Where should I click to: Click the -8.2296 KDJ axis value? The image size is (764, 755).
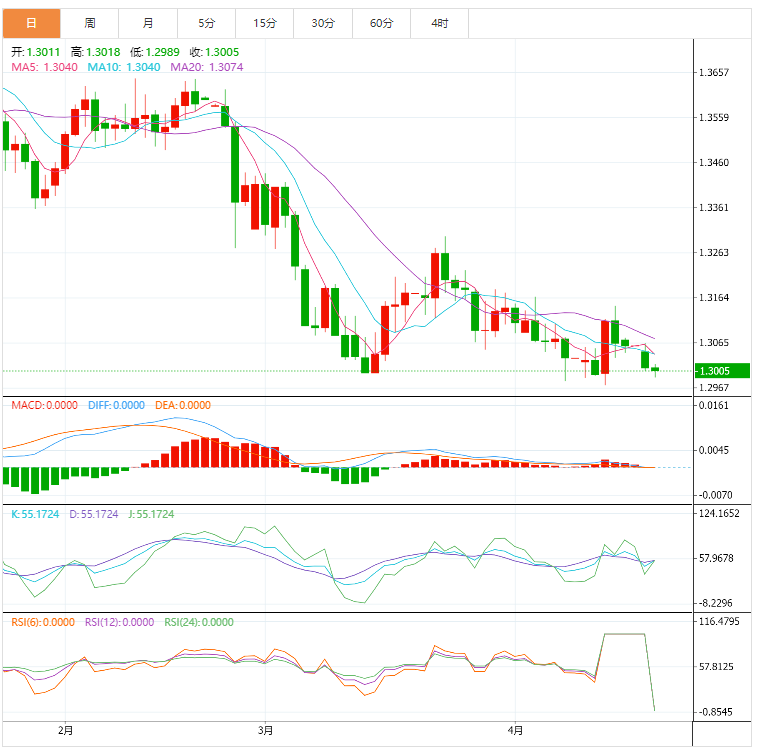pyautogui.click(x=715, y=603)
